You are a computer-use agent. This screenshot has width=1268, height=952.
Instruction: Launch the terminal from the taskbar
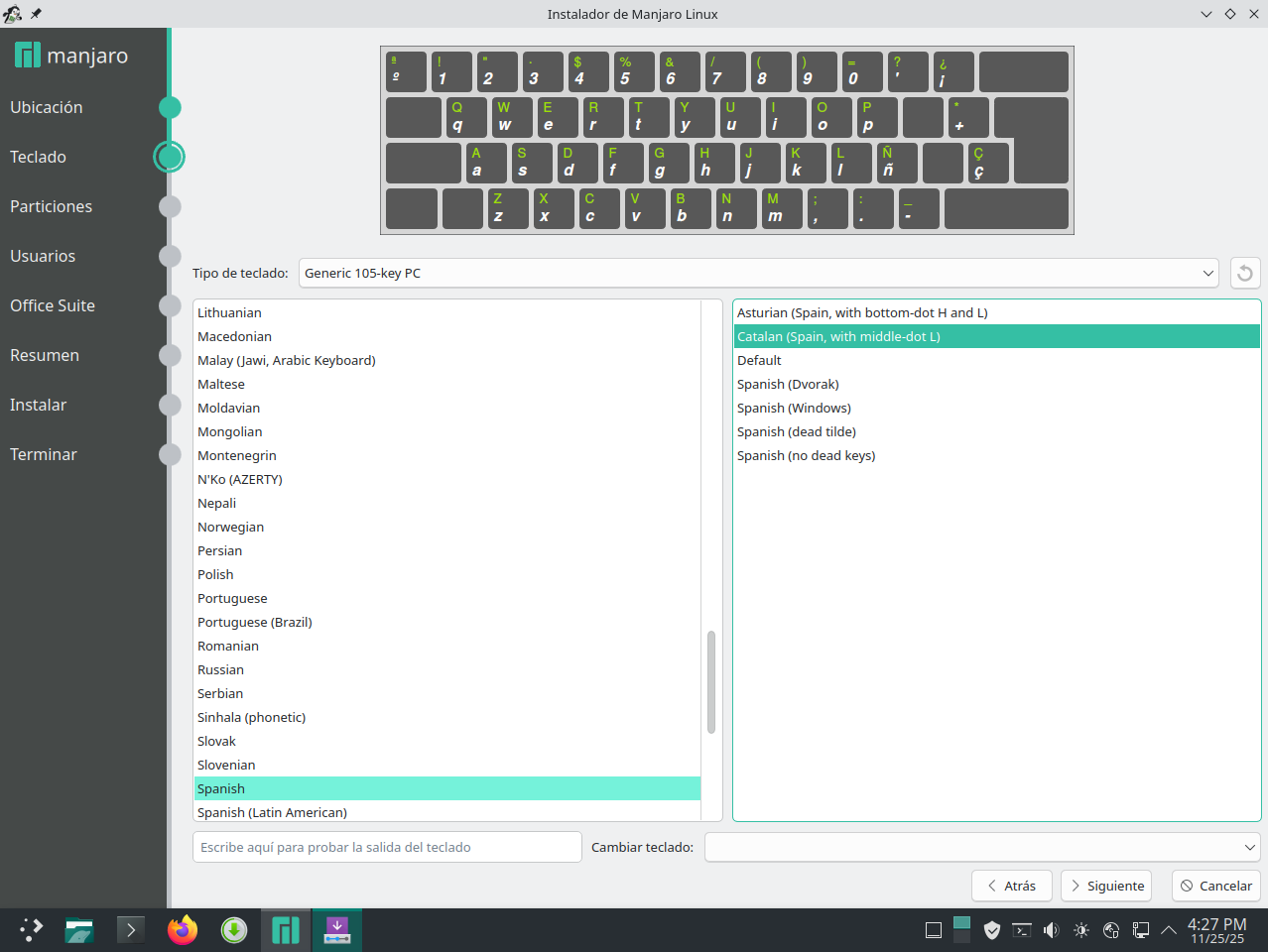tap(131, 930)
